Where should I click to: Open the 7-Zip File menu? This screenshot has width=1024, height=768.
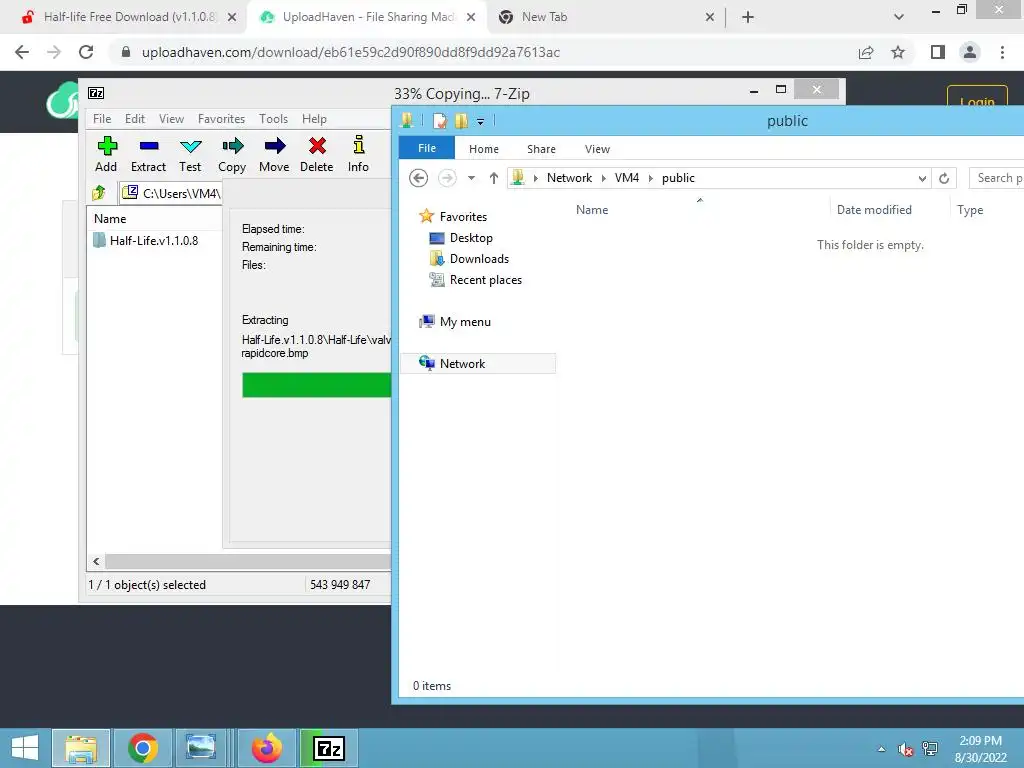tap(102, 119)
